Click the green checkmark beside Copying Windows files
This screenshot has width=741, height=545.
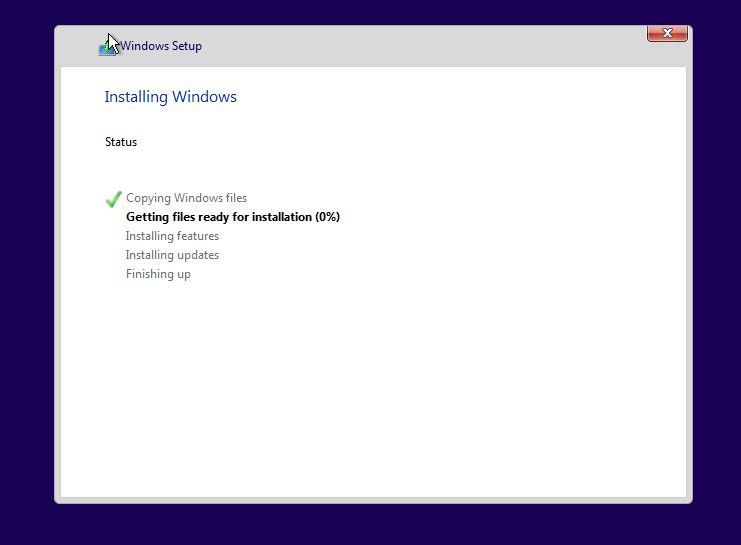(113, 199)
